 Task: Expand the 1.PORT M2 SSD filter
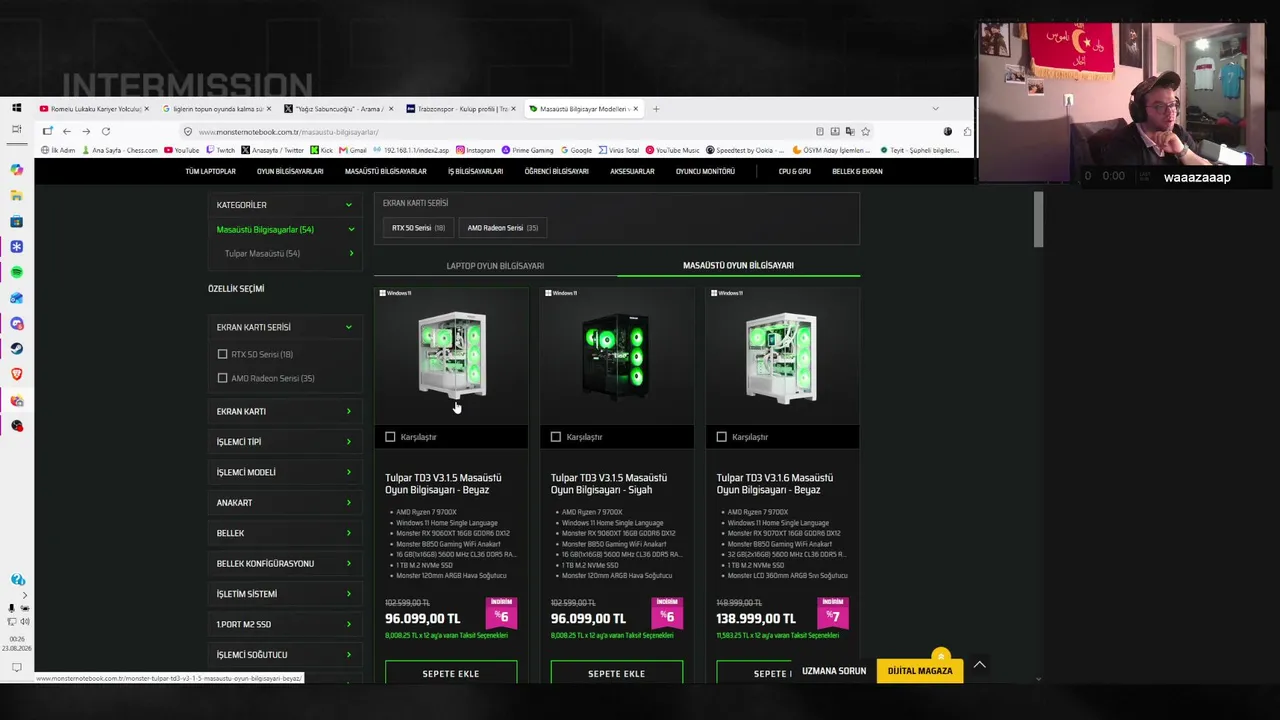pos(284,624)
